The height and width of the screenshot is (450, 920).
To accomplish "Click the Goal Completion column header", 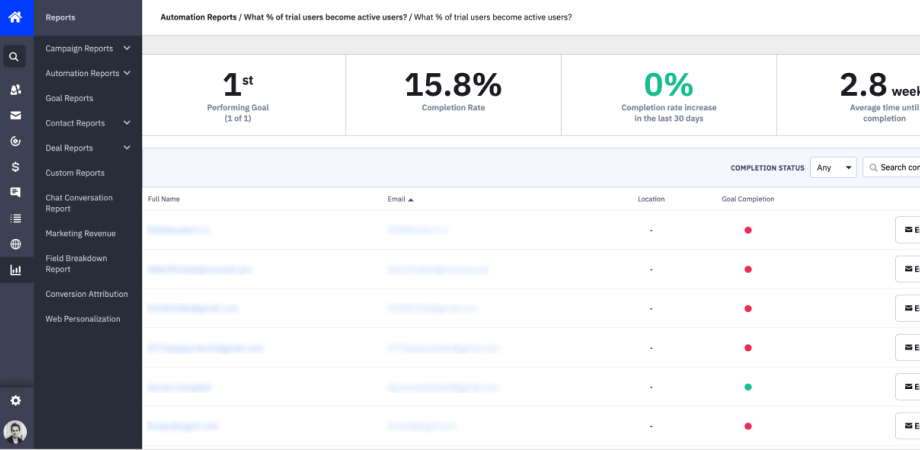I will click(748, 199).
